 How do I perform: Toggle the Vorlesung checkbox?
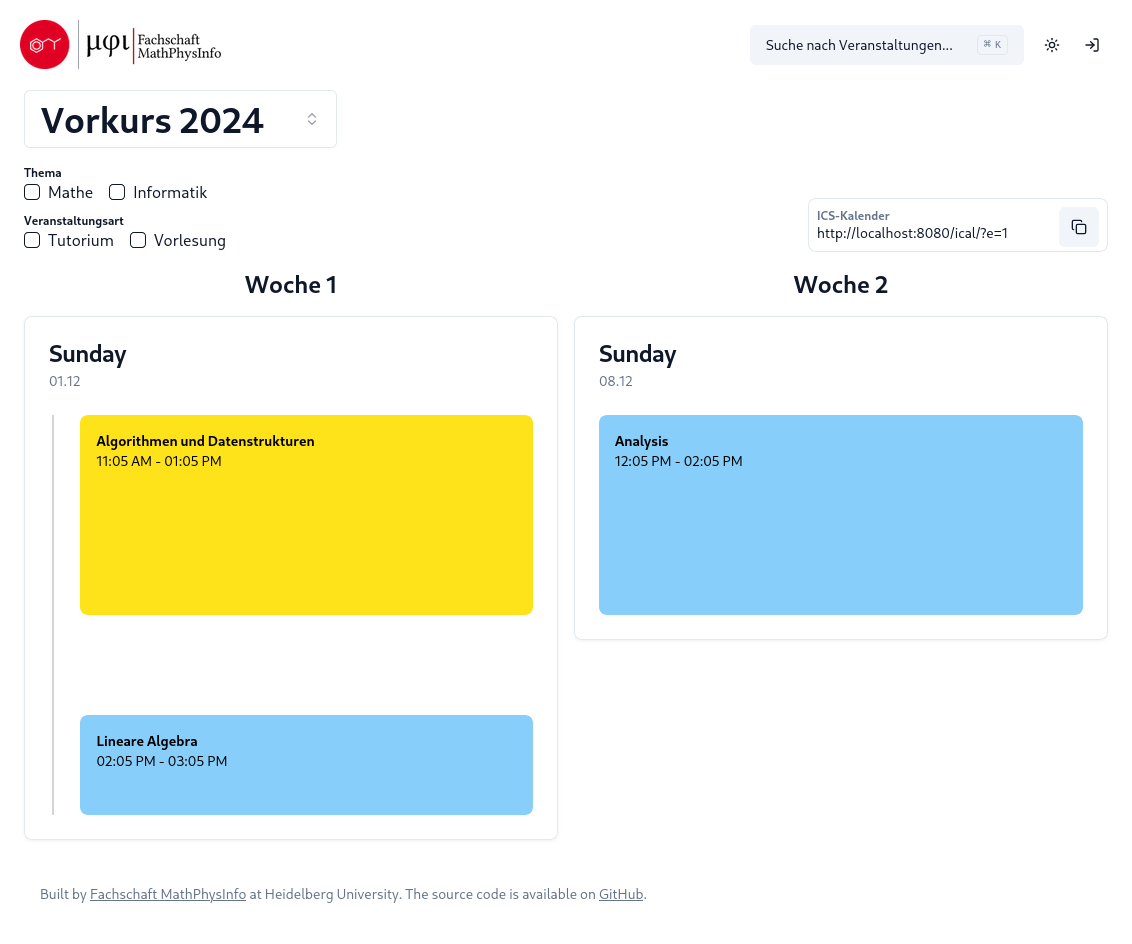point(138,240)
